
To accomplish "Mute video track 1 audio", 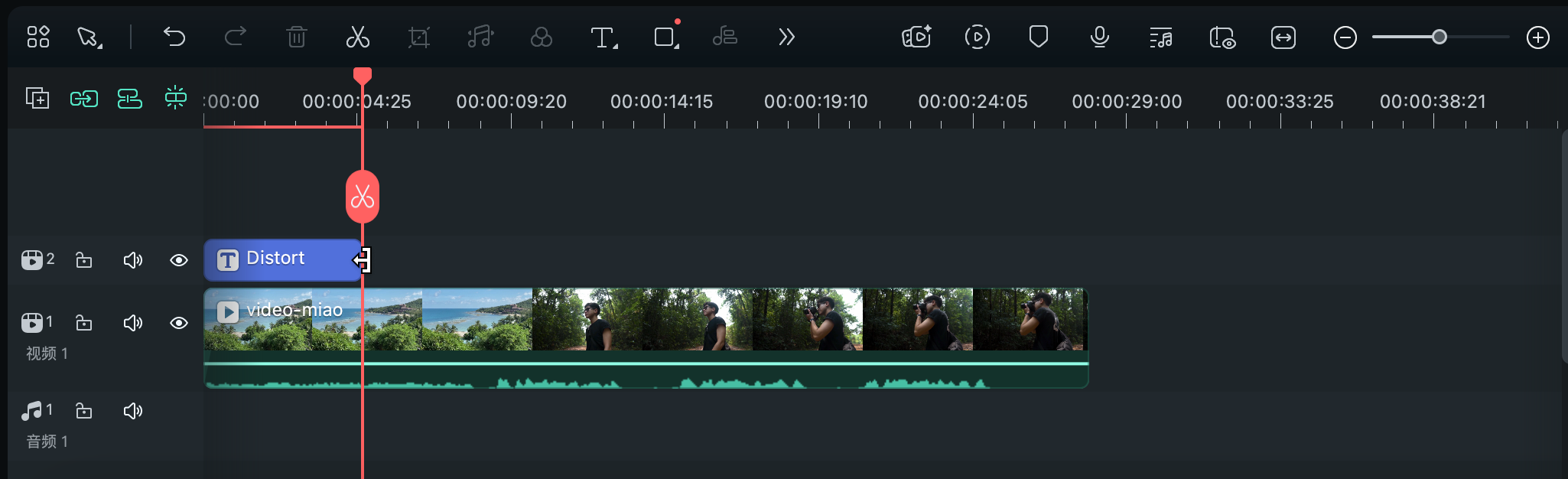I will [133, 323].
